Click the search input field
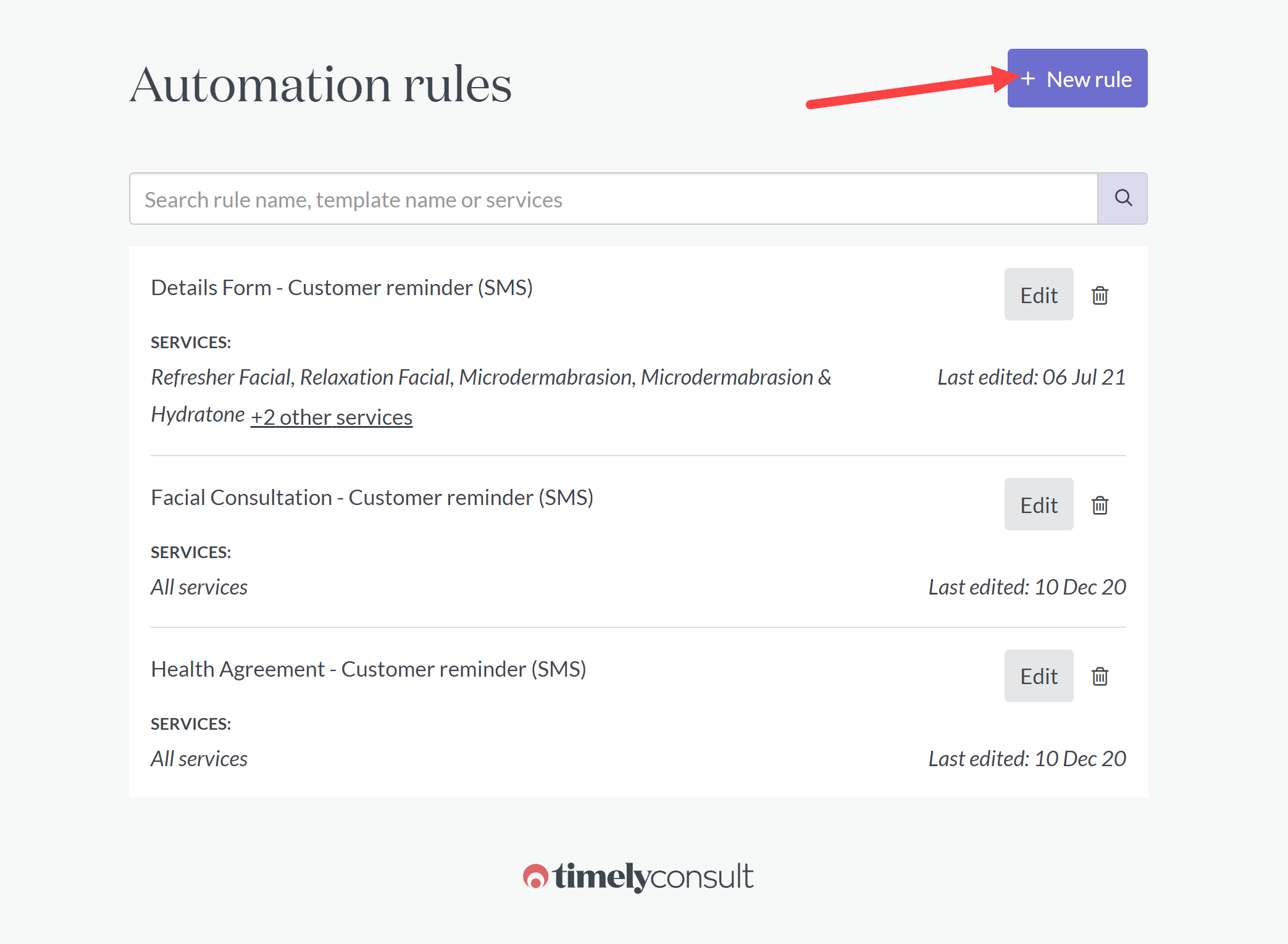 [613, 198]
